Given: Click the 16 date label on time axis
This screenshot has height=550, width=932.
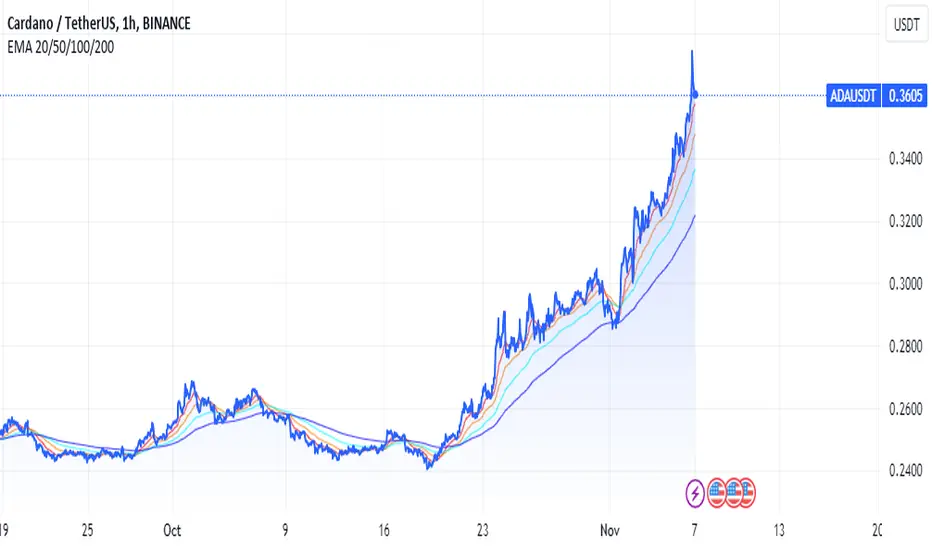Looking at the screenshot, I should pyautogui.click(x=384, y=530).
